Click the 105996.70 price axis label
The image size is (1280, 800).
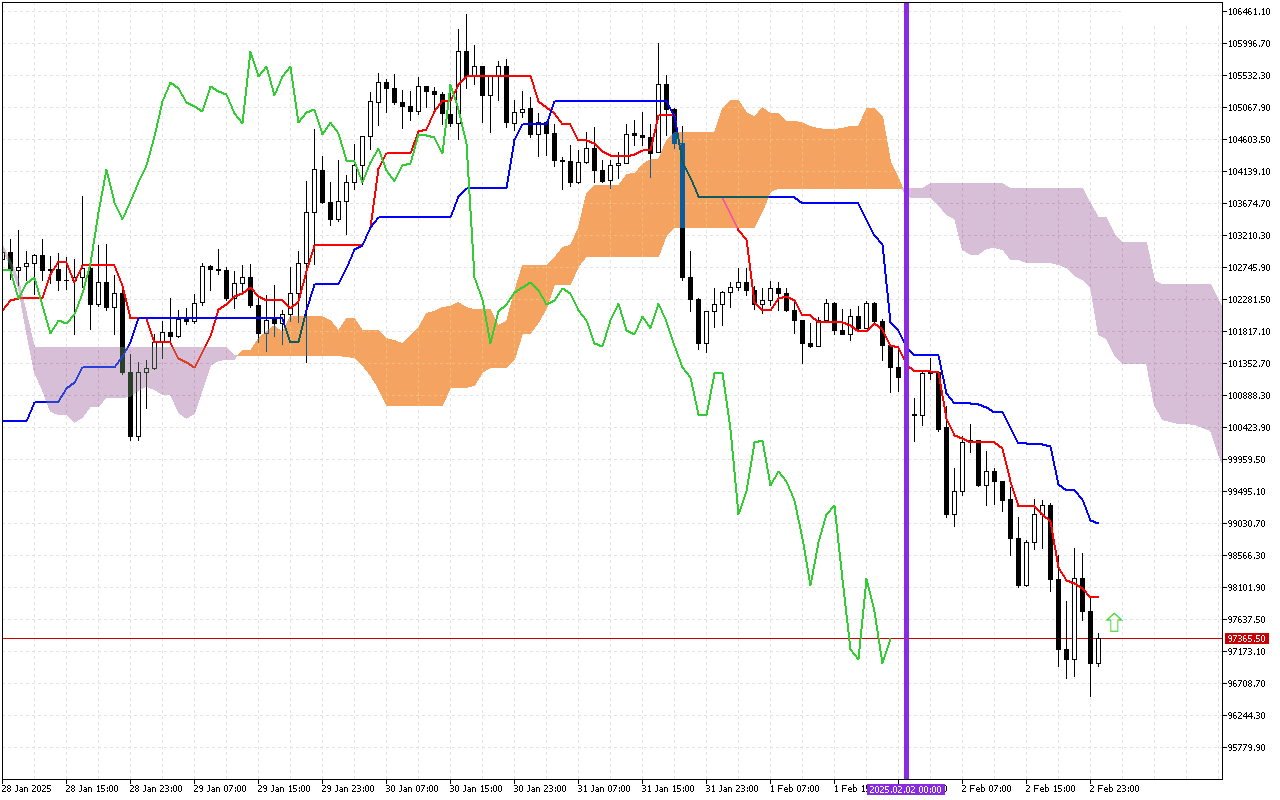pos(1249,44)
